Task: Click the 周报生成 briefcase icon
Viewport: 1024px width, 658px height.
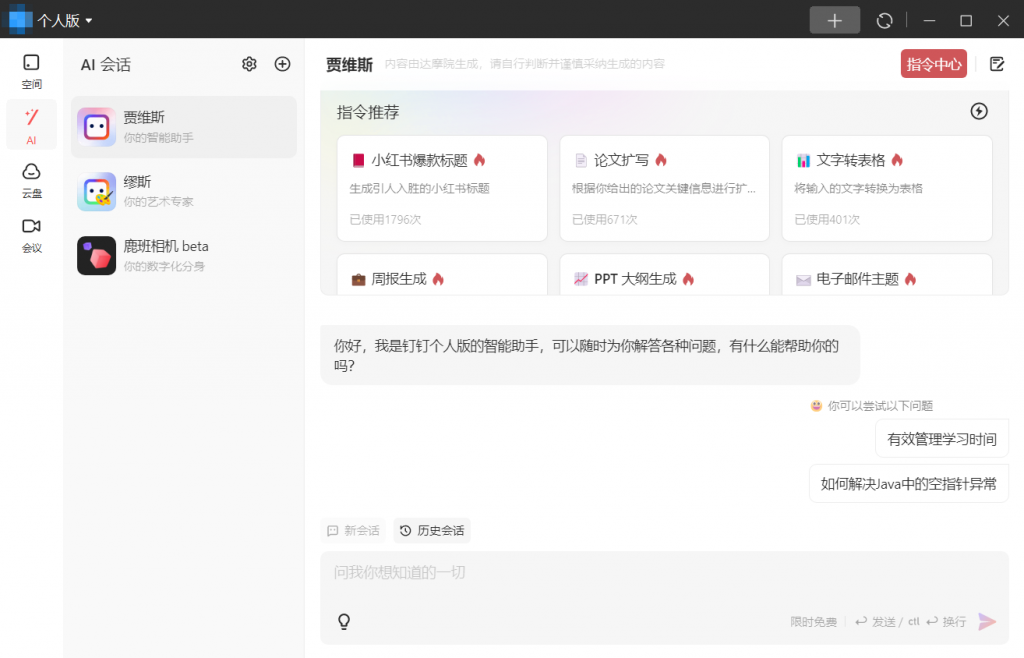Action: tap(358, 279)
